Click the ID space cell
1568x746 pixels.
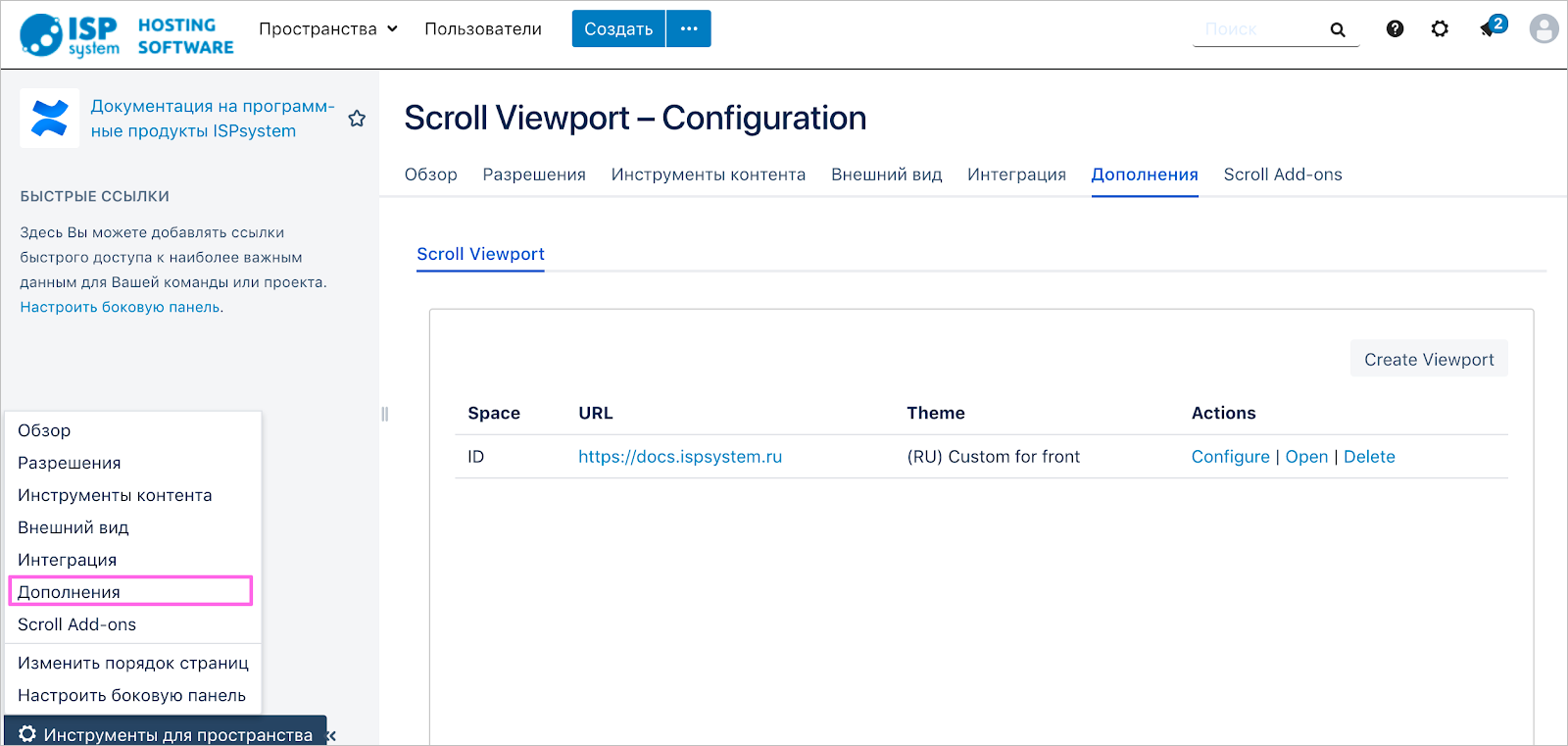click(x=475, y=457)
